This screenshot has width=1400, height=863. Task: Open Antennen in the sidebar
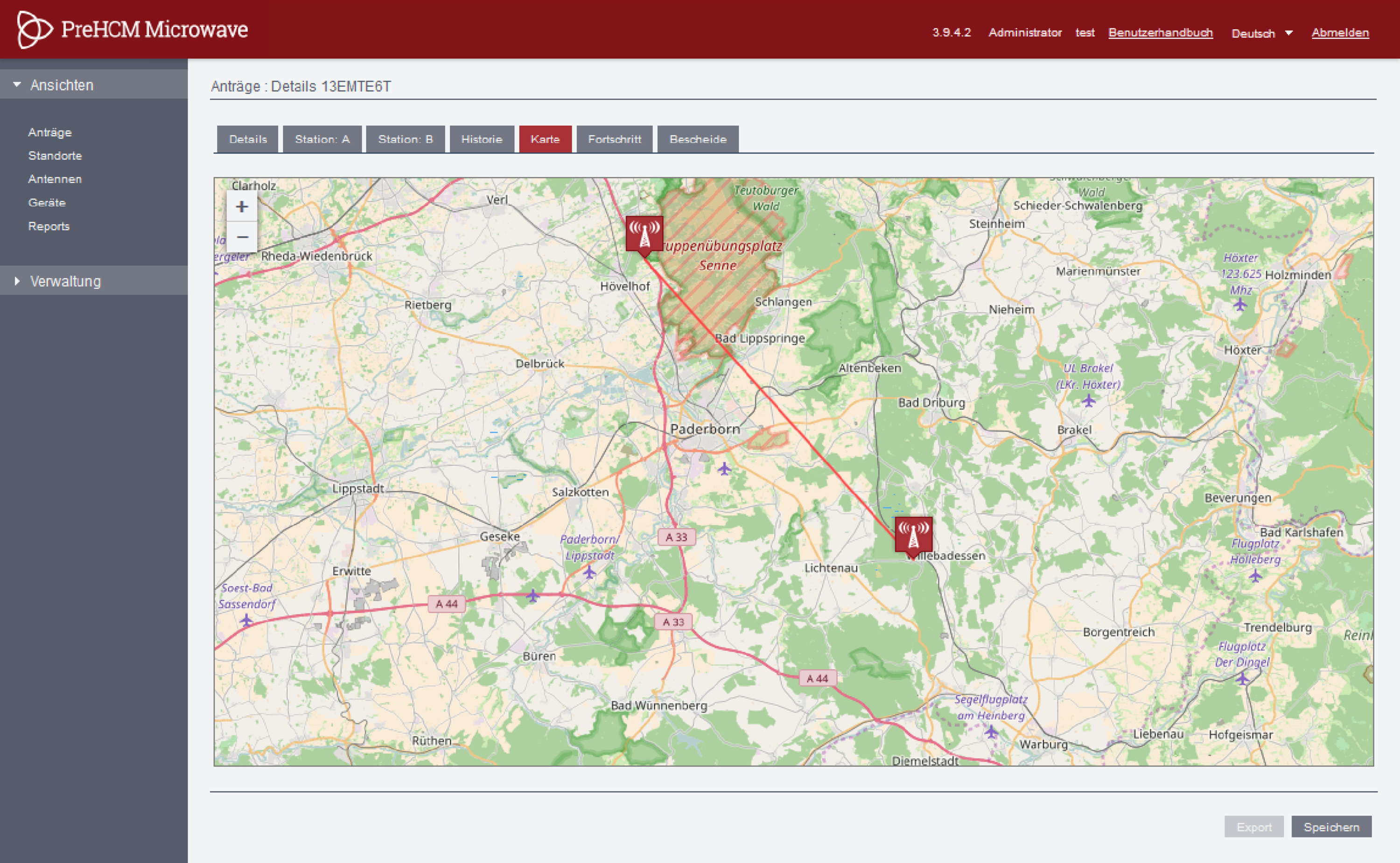tap(55, 179)
